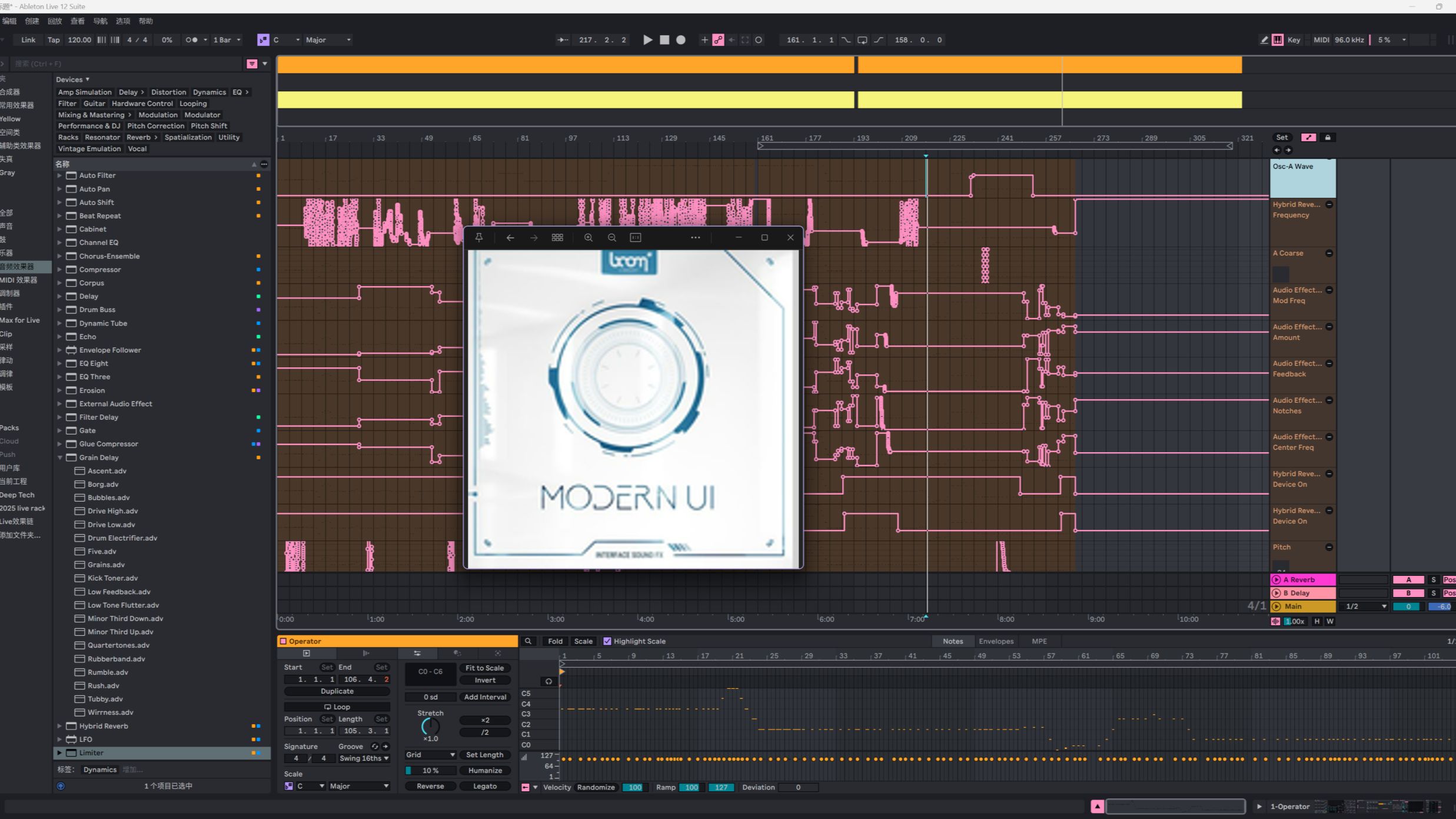1456x819 pixels.
Task: Click the Session Record circle button
Action: pyautogui.click(x=759, y=40)
